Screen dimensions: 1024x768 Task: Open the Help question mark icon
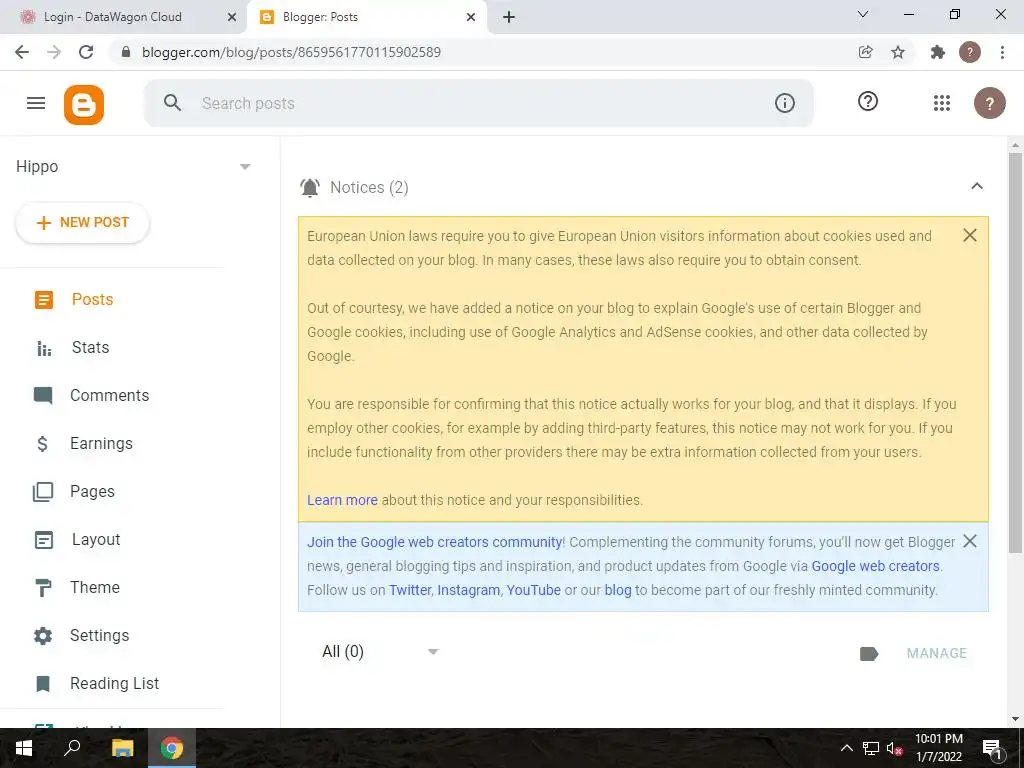pos(868,101)
